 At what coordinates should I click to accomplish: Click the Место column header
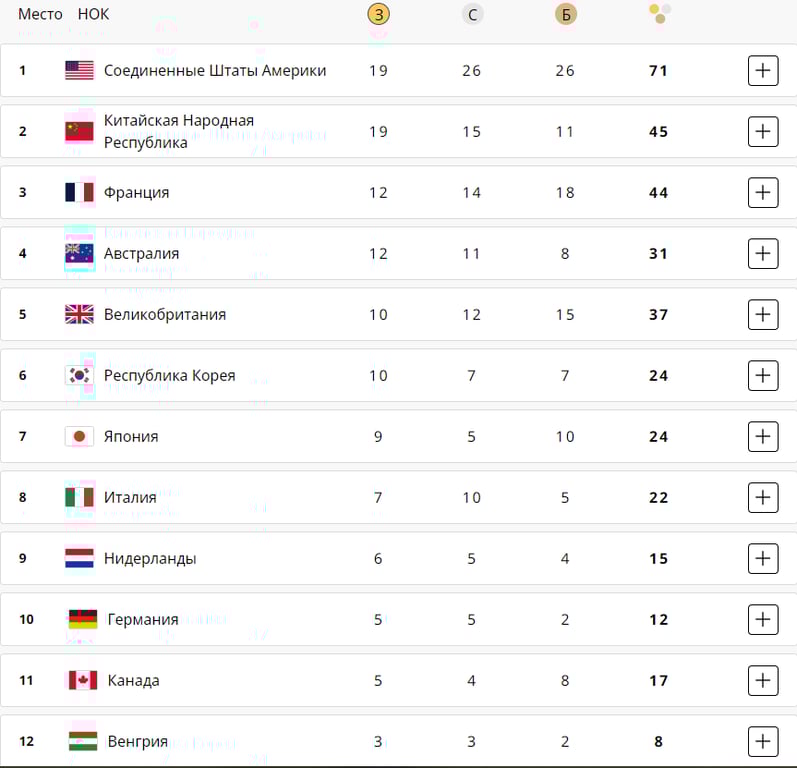(40, 14)
